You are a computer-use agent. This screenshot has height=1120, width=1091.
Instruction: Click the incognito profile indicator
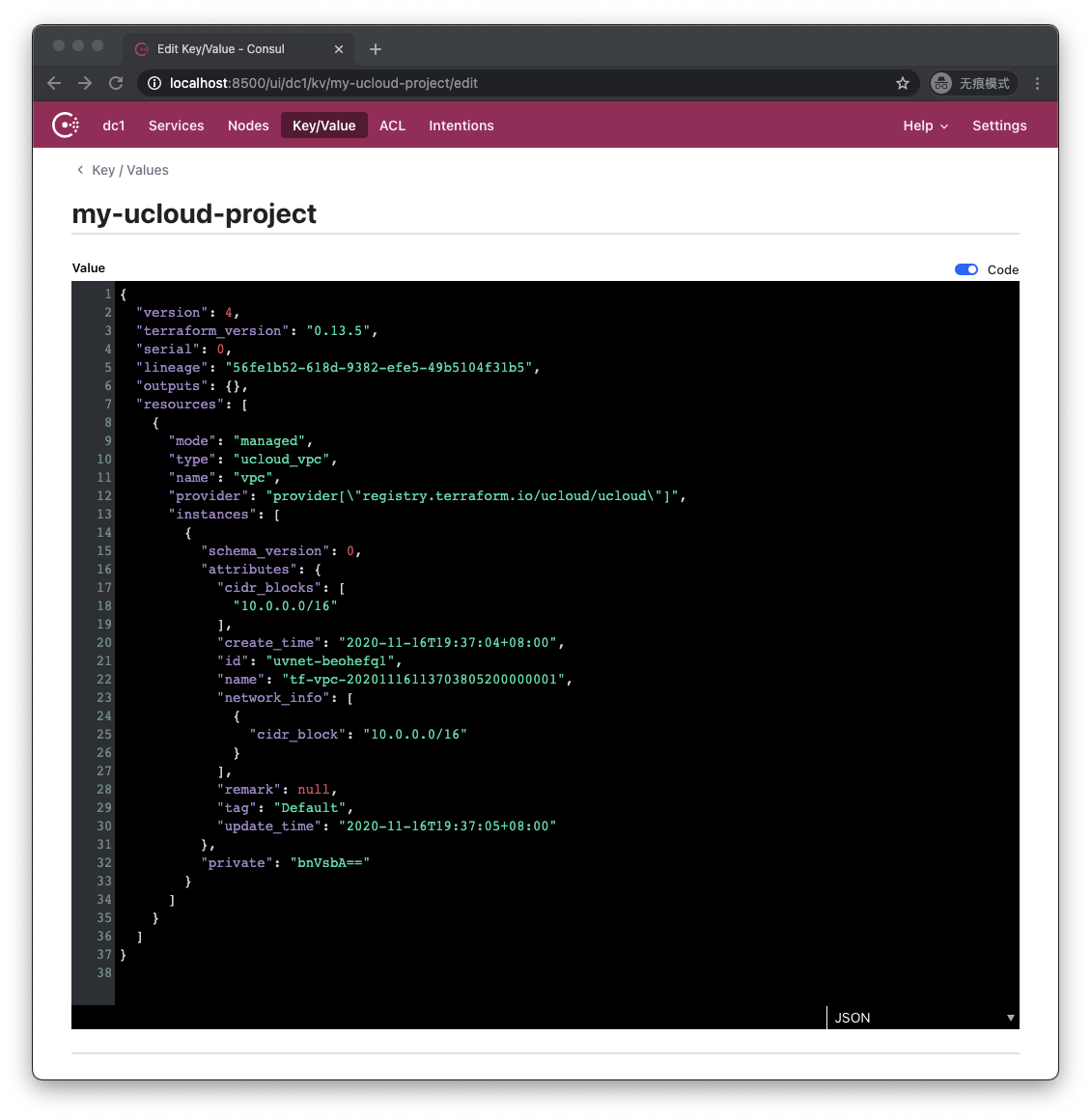[973, 84]
